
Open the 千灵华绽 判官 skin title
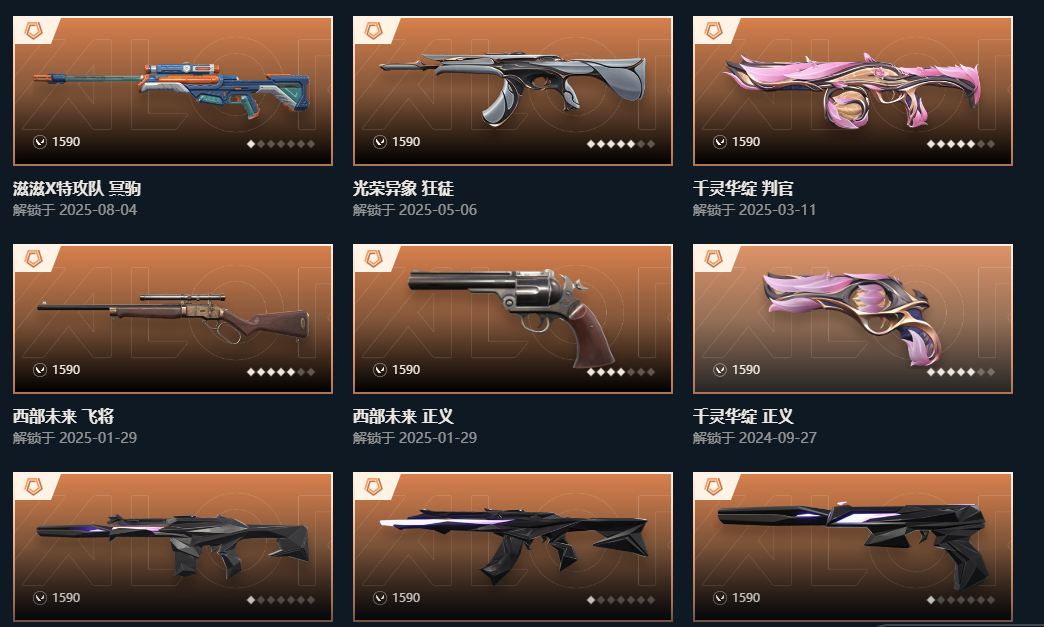[743, 188]
